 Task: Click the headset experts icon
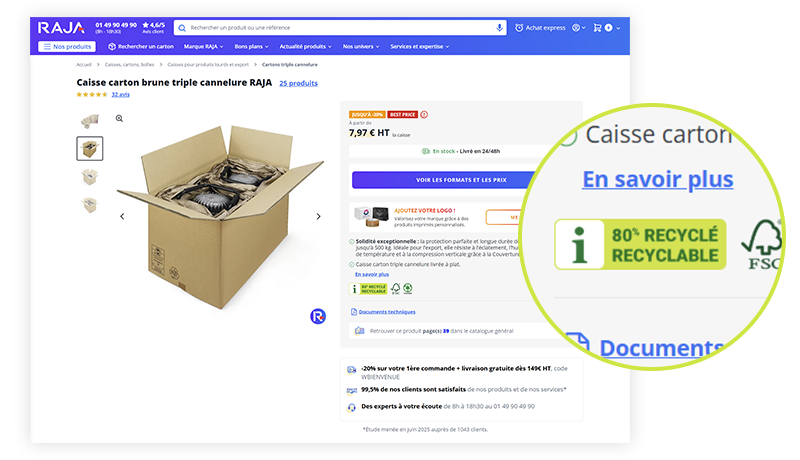coord(352,407)
